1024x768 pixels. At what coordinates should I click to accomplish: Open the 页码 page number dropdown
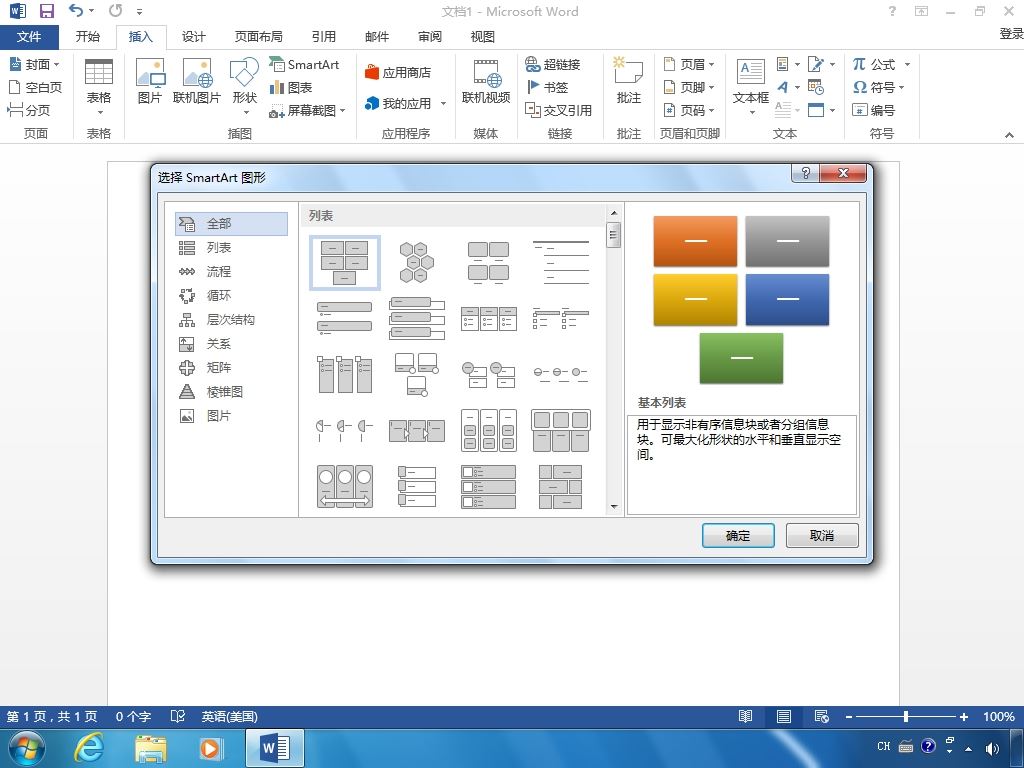point(689,110)
